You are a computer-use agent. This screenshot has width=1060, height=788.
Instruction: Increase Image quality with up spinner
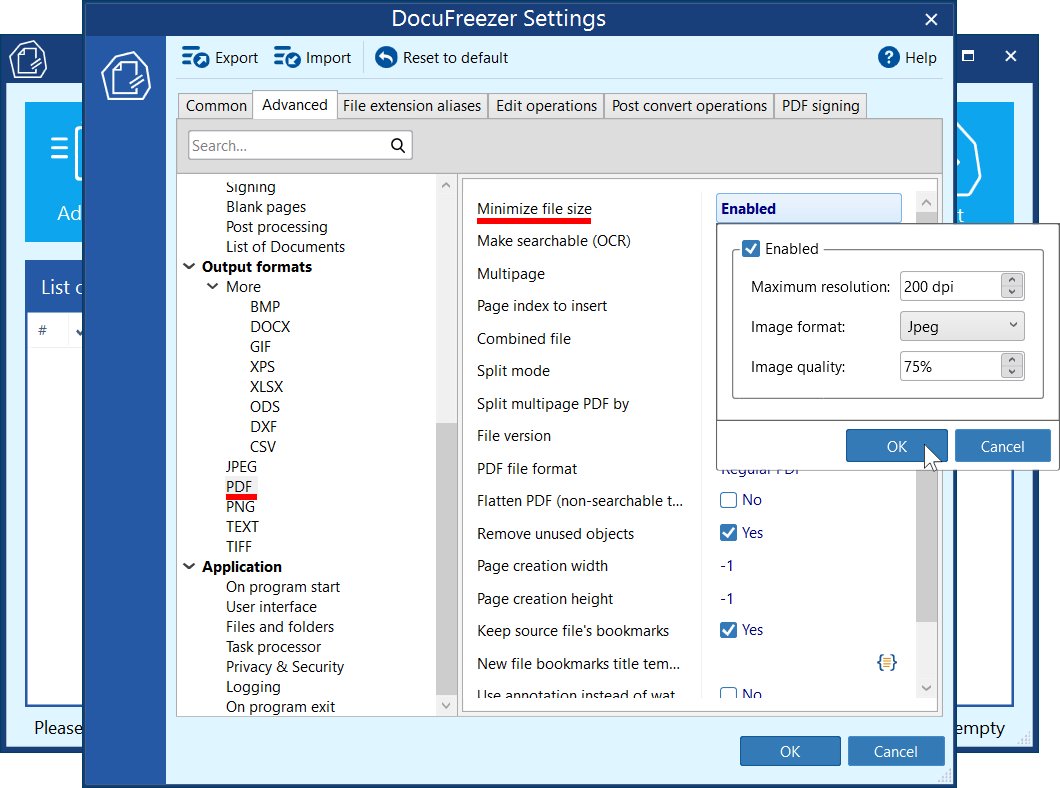point(1012,360)
